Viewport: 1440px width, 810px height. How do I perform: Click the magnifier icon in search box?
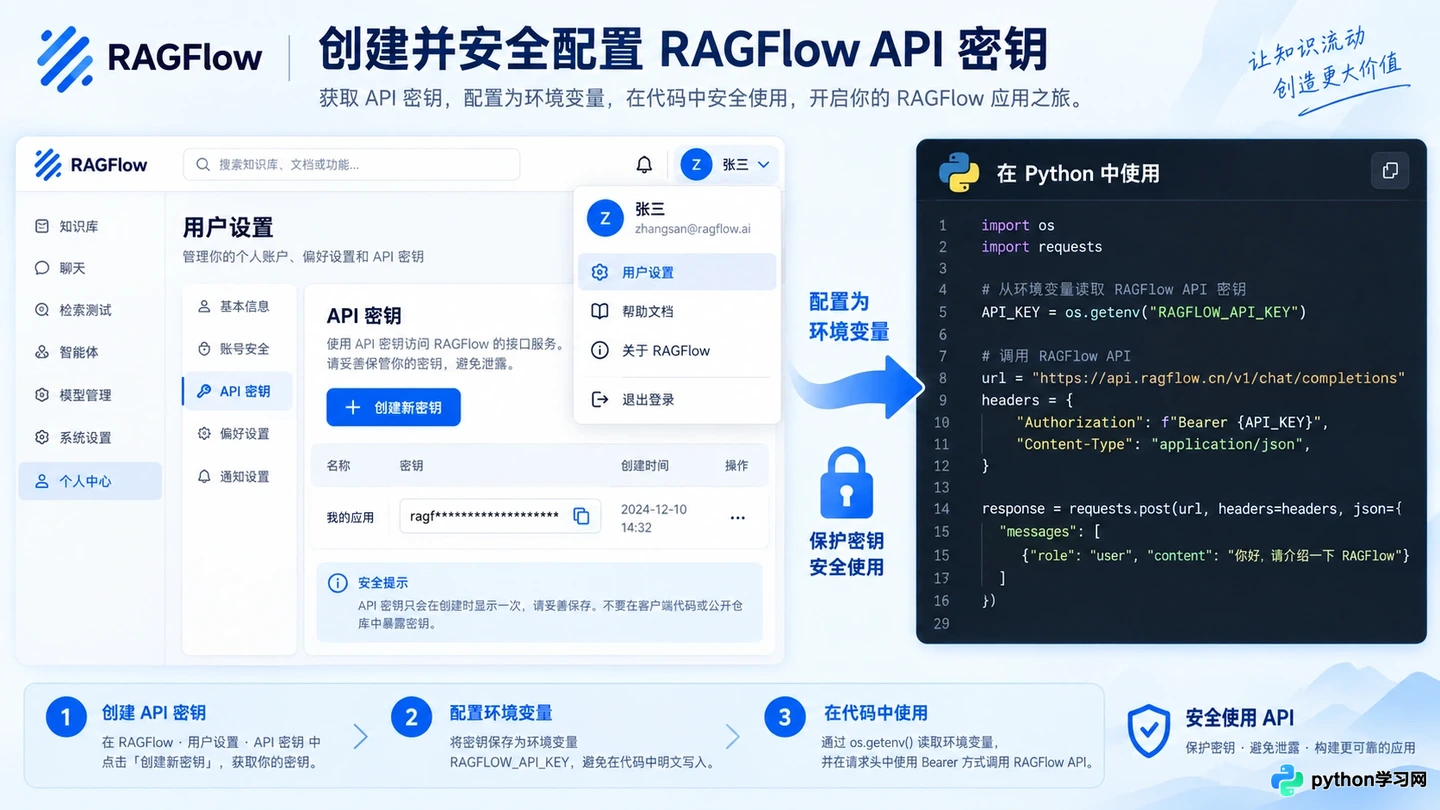coord(203,164)
